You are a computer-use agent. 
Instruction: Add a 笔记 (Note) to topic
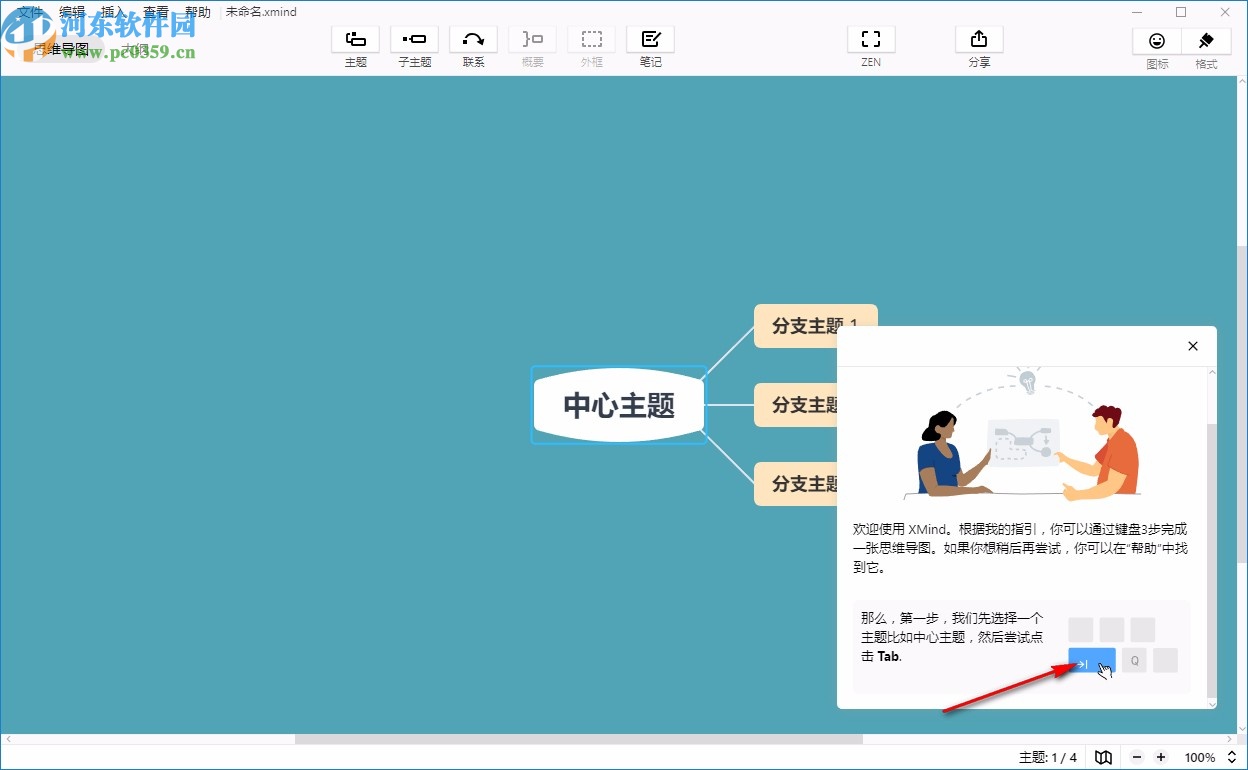point(650,44)
